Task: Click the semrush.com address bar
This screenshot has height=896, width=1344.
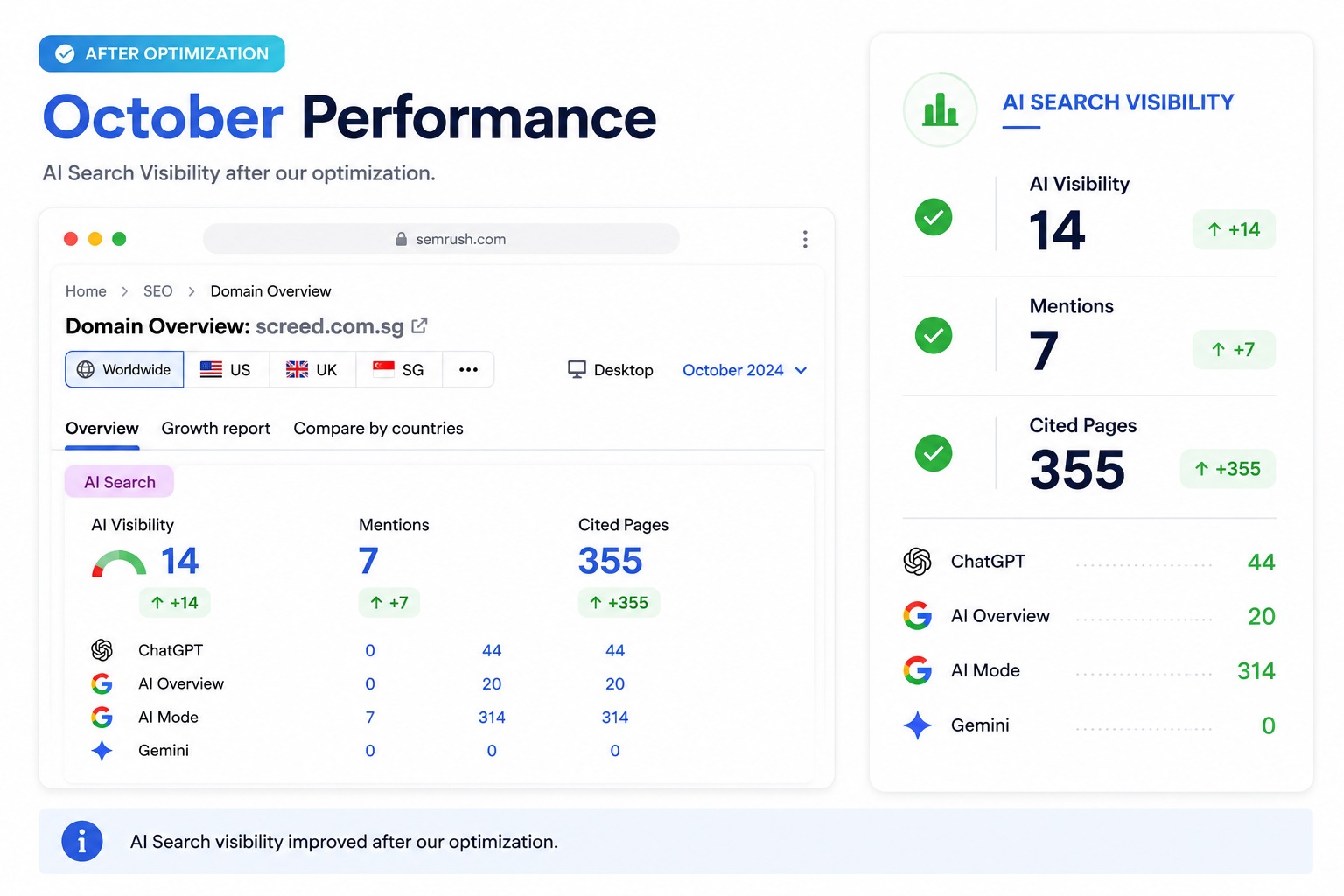Action: (x=441, y=239)
